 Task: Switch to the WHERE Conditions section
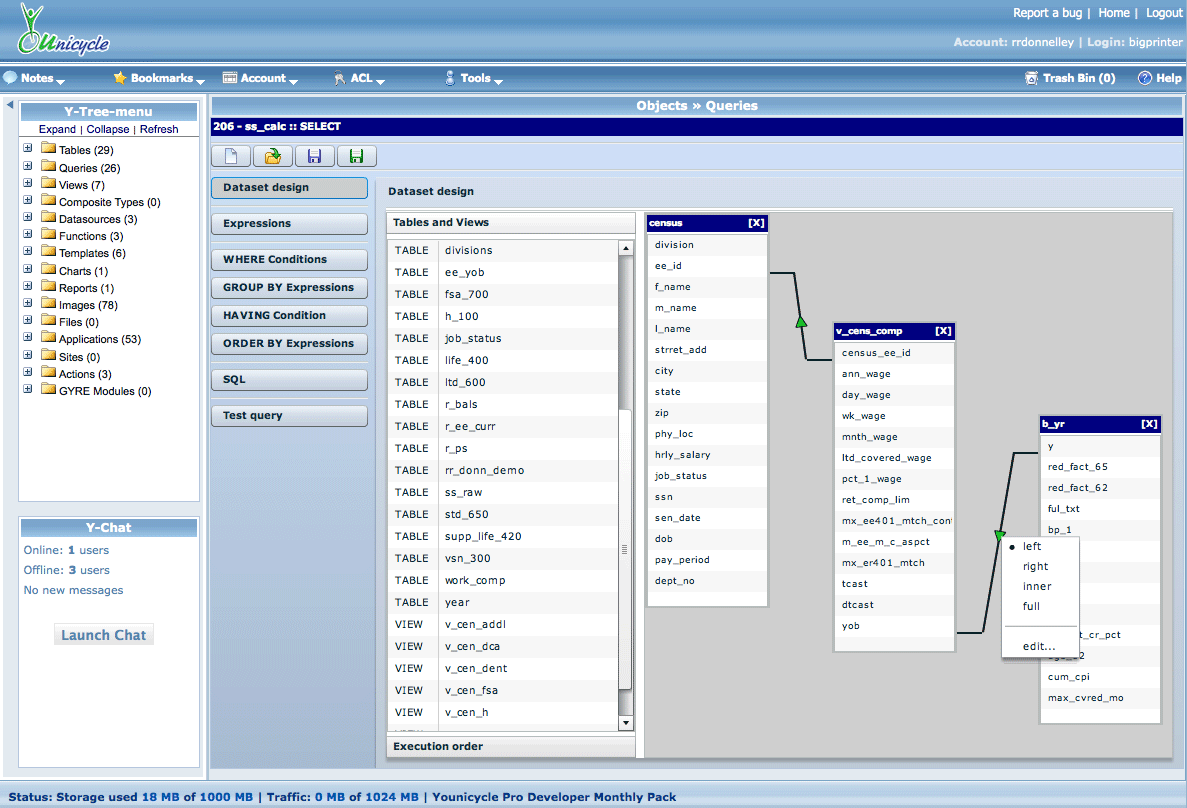(289, 259)
